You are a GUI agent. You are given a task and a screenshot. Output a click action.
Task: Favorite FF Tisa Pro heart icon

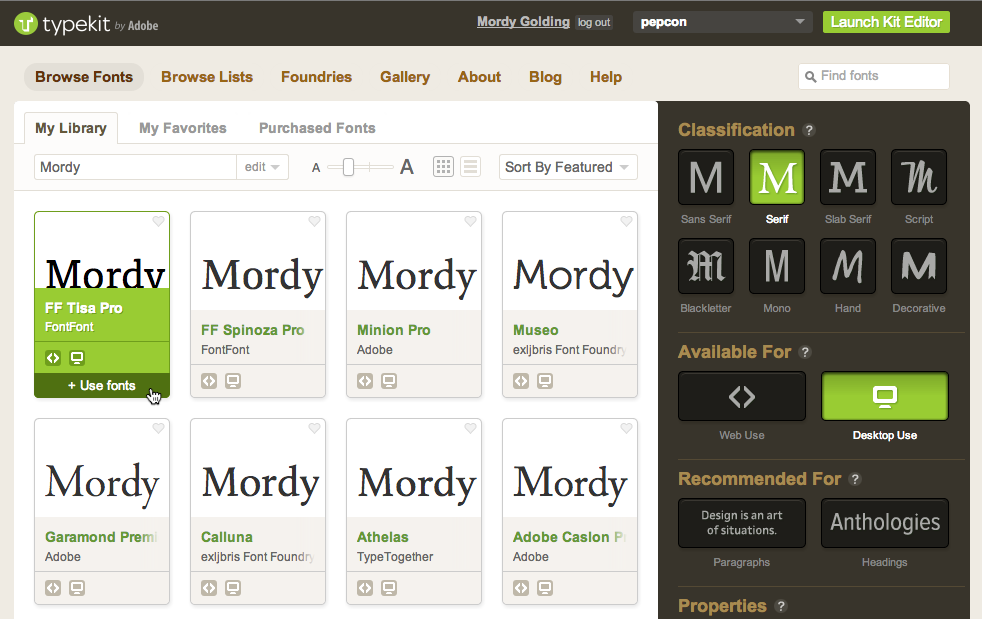(158, 221)
